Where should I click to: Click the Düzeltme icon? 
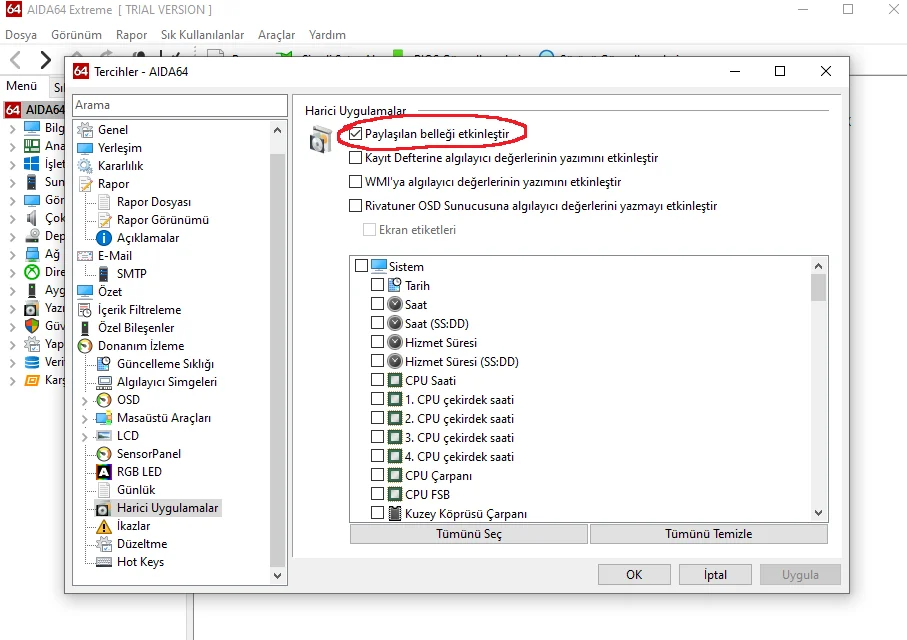(x=104, y=544)
